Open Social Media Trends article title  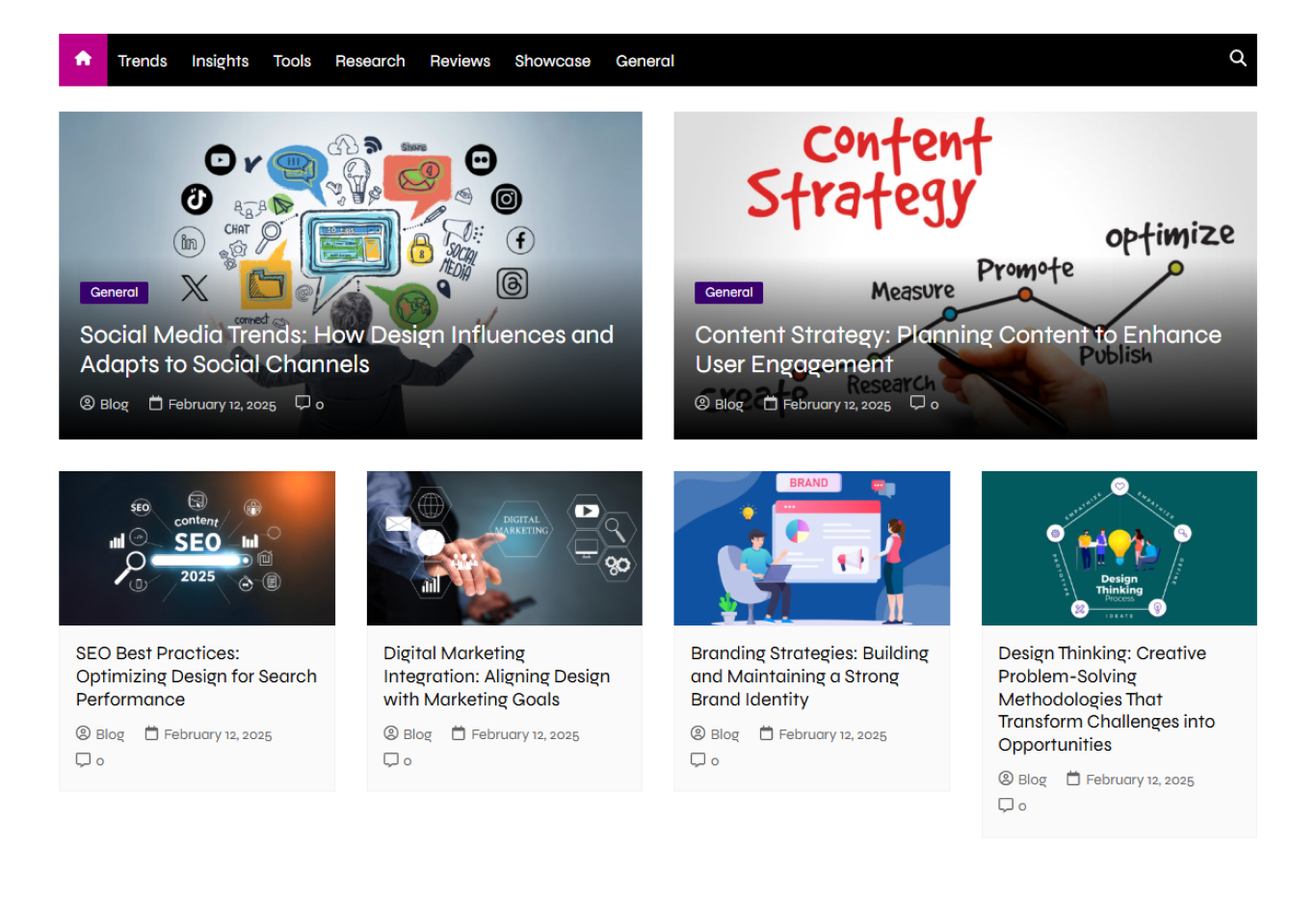347,349
